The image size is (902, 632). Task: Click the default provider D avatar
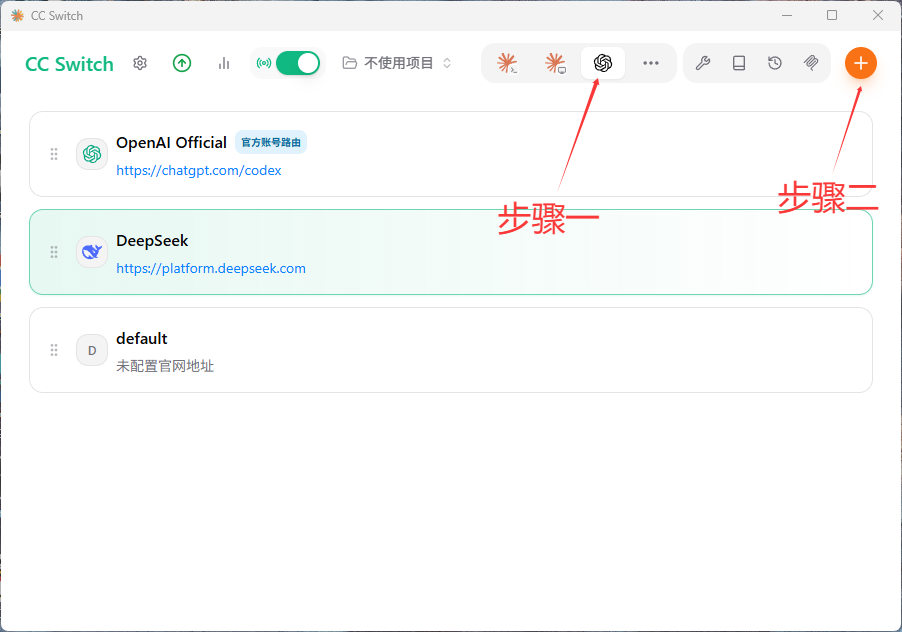click(92, 350)
